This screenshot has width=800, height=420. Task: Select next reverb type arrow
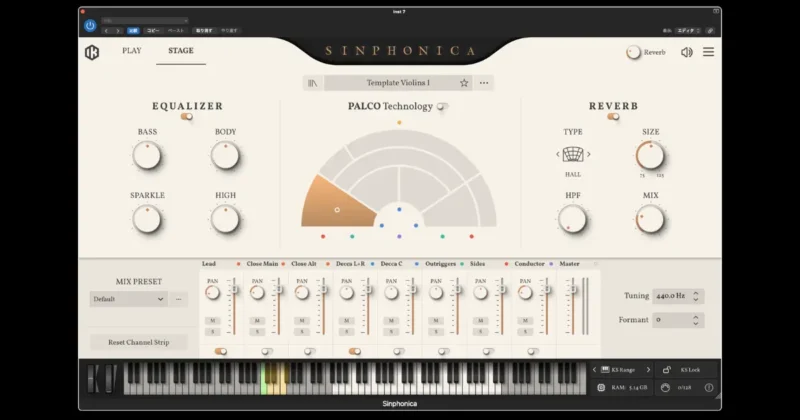click(589, 154)
